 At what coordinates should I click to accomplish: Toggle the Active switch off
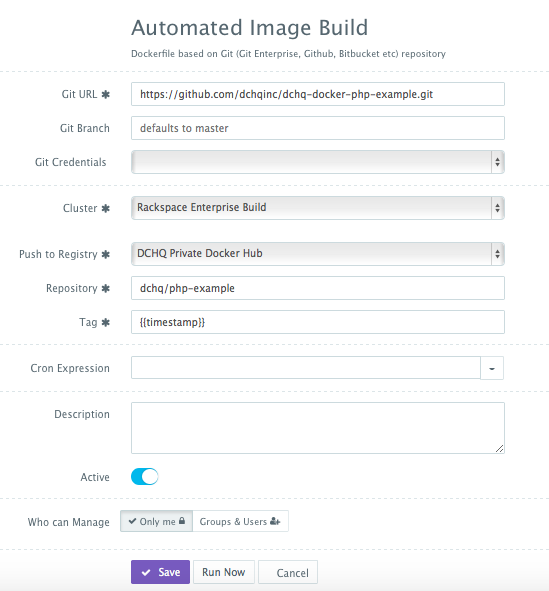pos(145,476)
